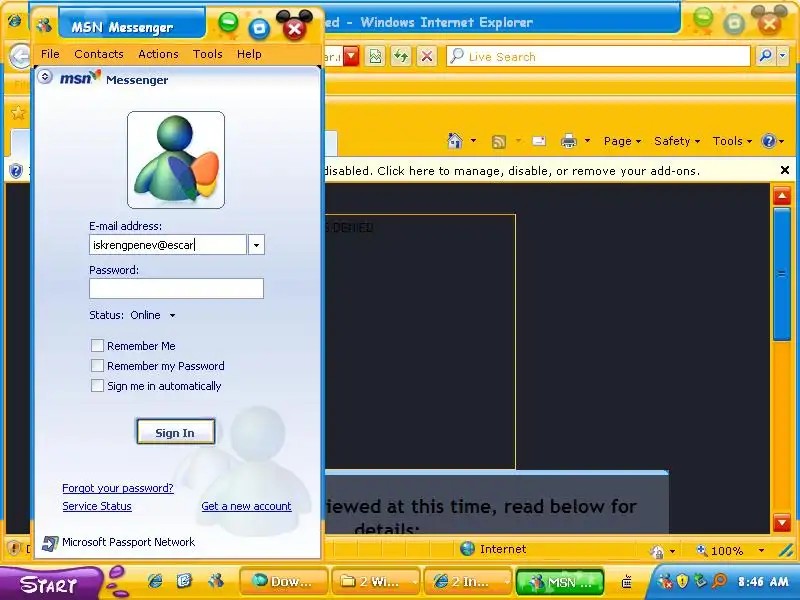The image size is (800, 600).
Task: Click the MSN Messenger title bar icon
Action: 44,24
